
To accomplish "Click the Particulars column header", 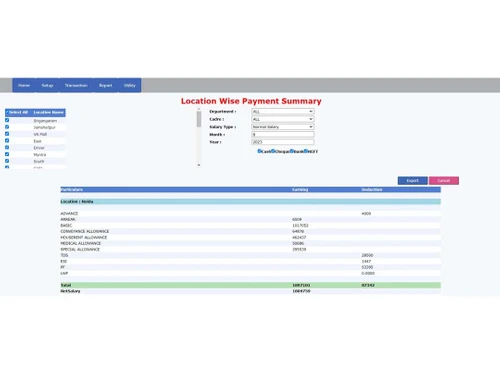I will click(x=72, y=189).
